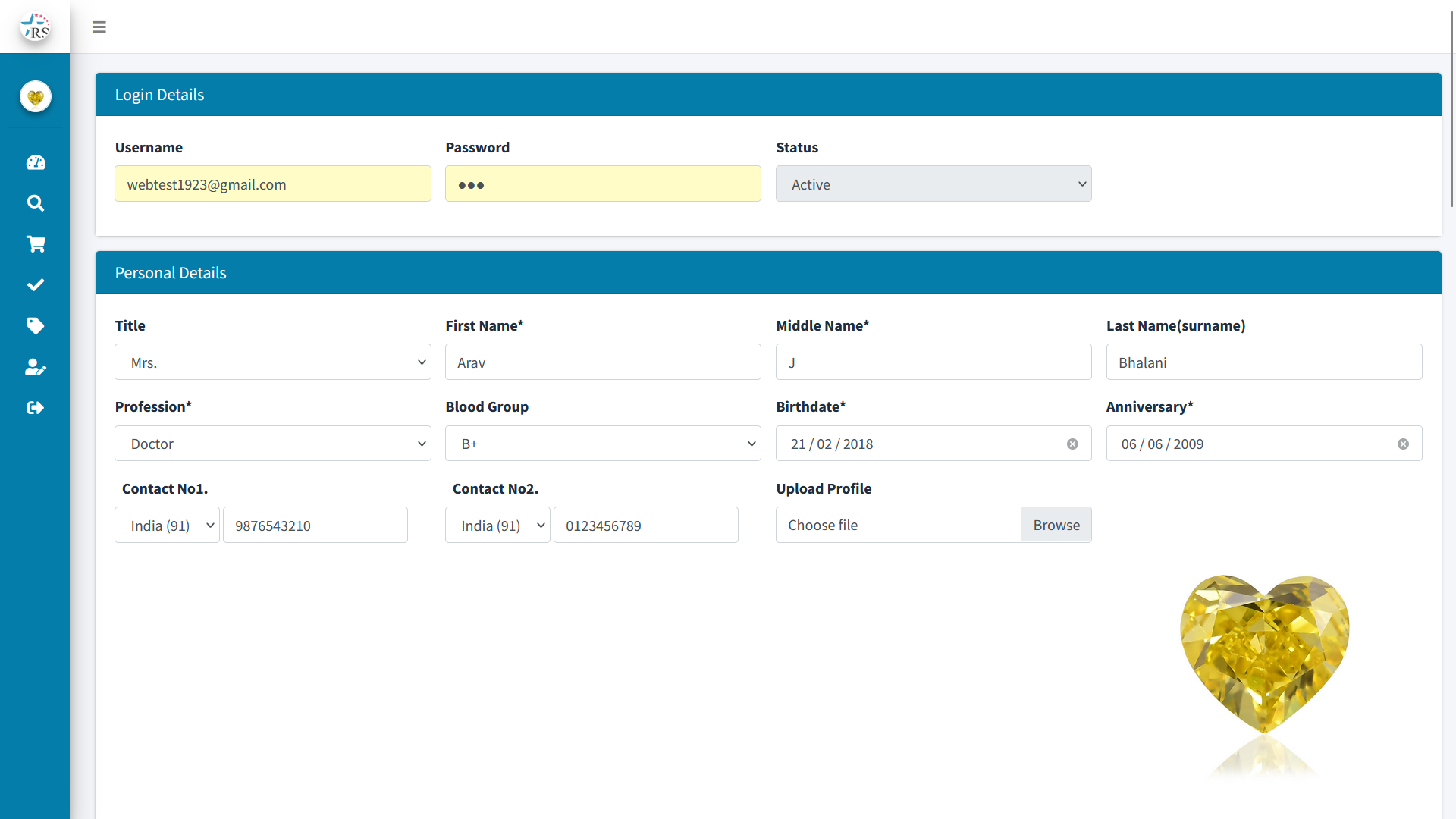Open the profile avatar in sidebar

(x=36, y=96)
